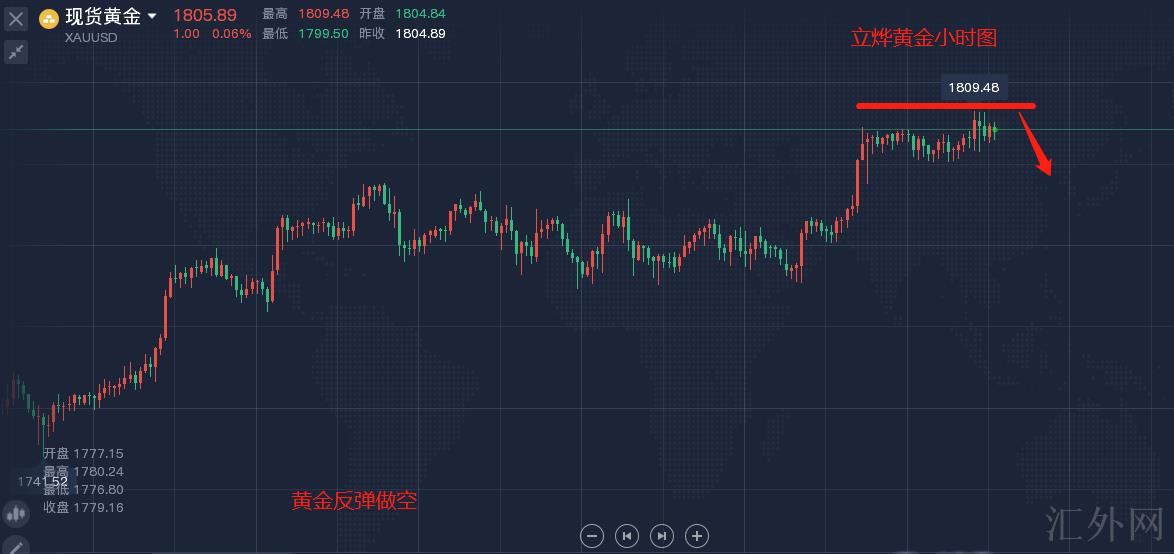Image resolution: width=1174 pixels, height=554 pixels.
Task: Jump to the earliest candles
Action: pos(627,536)
